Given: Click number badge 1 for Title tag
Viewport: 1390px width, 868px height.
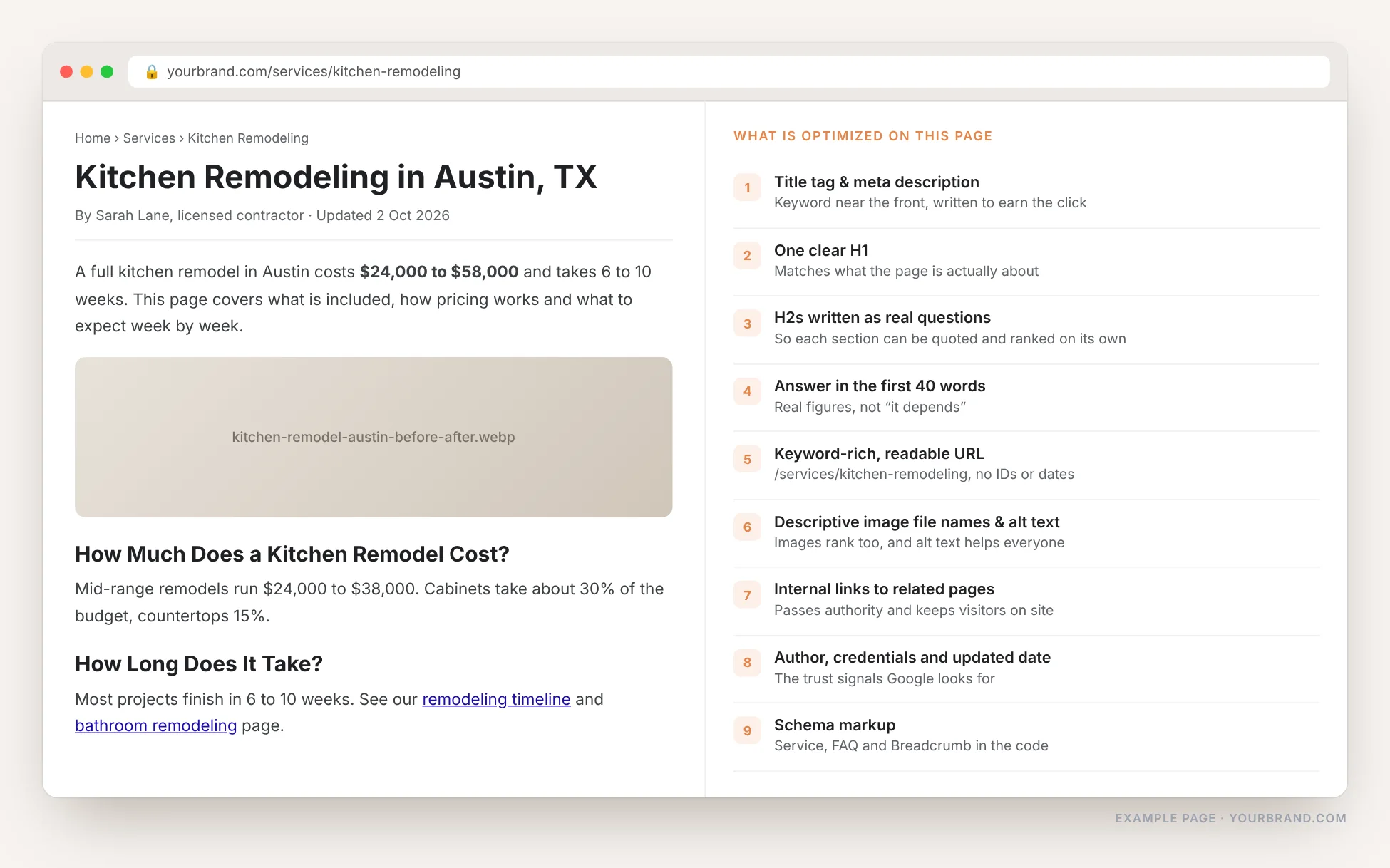Looking at the screenshot, I should tap(747, 187).
